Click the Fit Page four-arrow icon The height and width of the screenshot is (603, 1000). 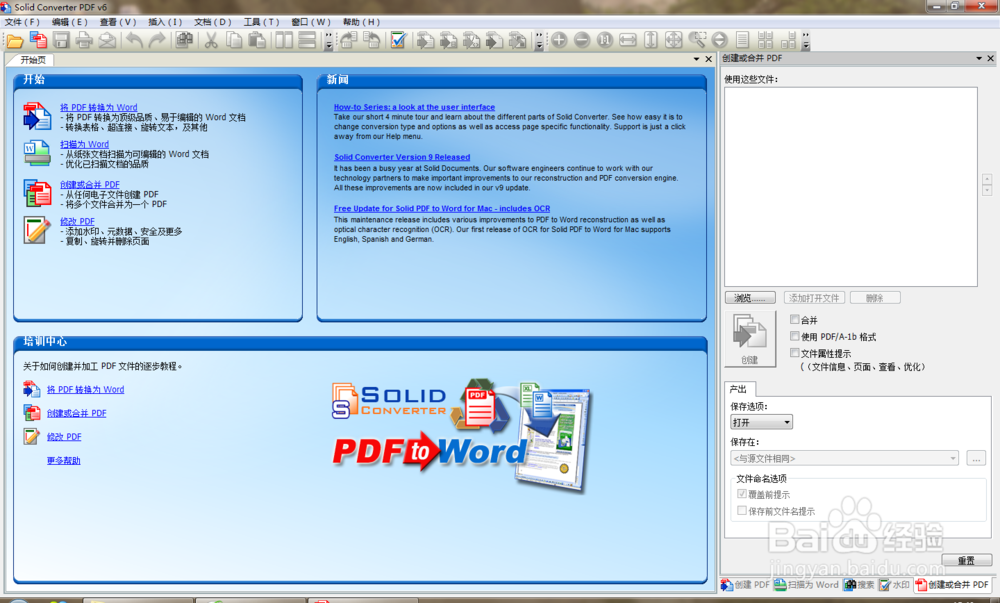pyautogui.click(x=673, y=40)
